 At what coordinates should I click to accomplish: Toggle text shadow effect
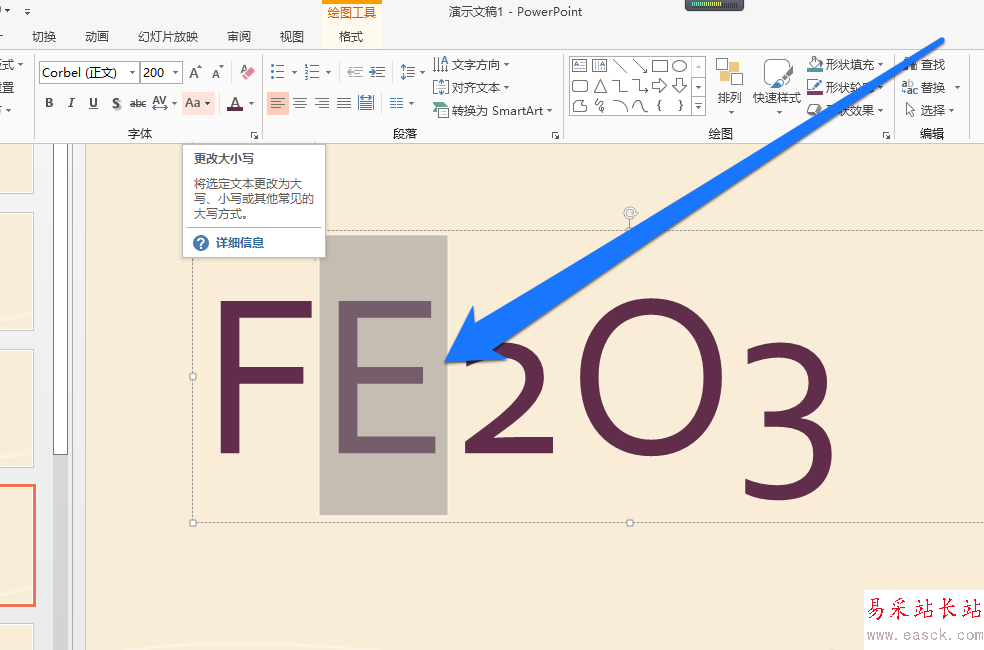tap(115, 103)
